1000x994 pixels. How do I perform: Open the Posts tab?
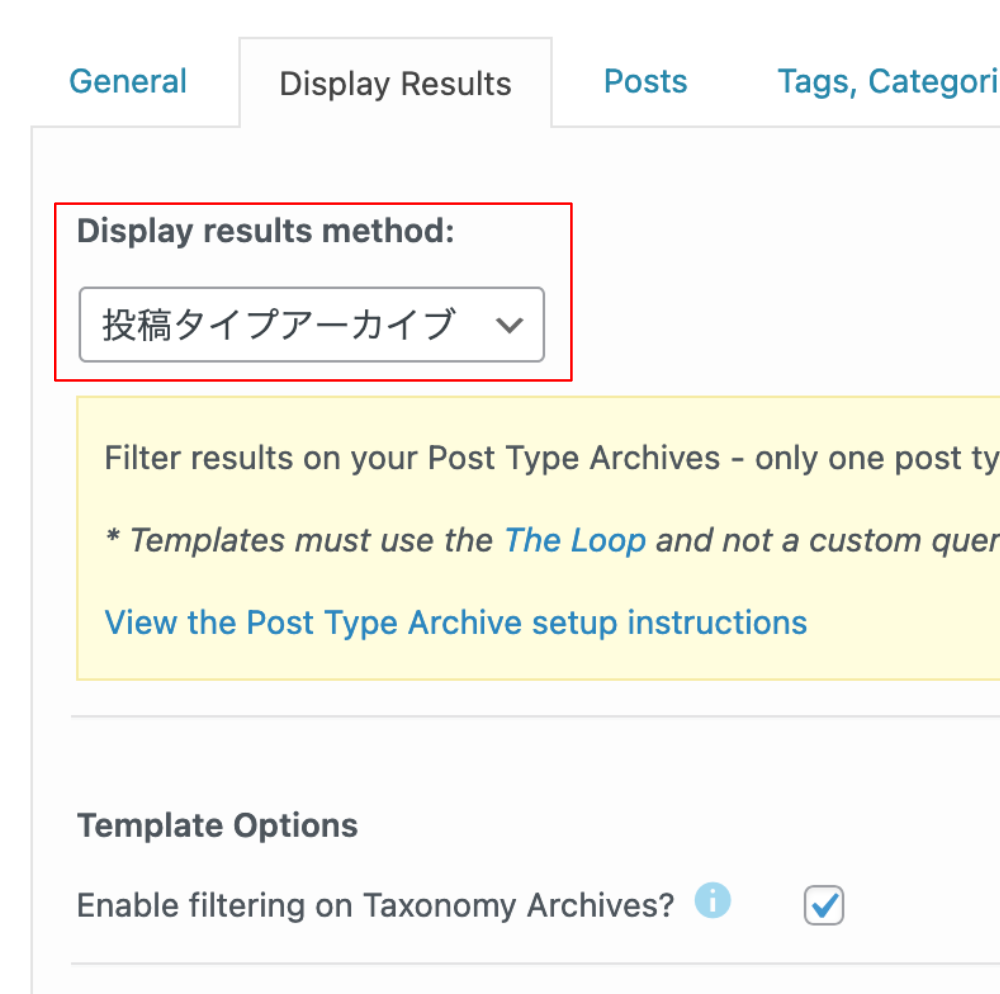click(x=645, y=82)
